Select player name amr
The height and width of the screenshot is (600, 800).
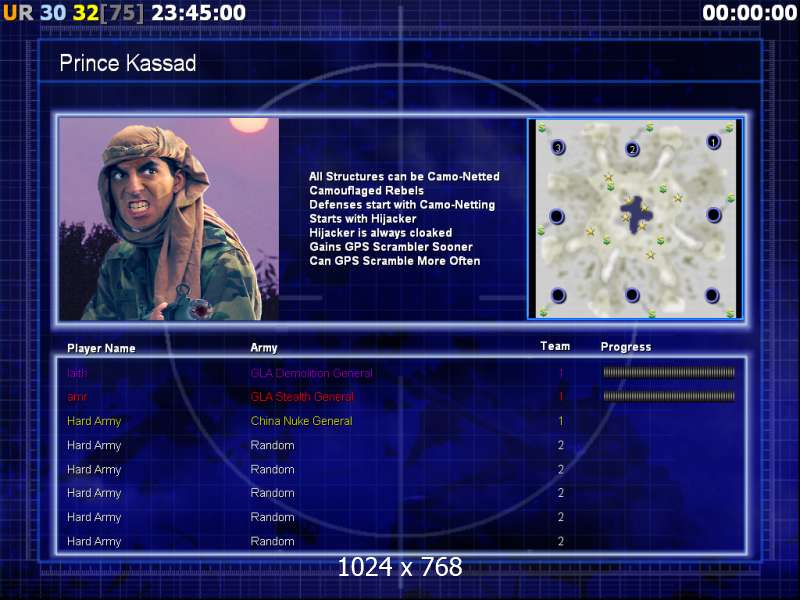[x=77, y=397]
